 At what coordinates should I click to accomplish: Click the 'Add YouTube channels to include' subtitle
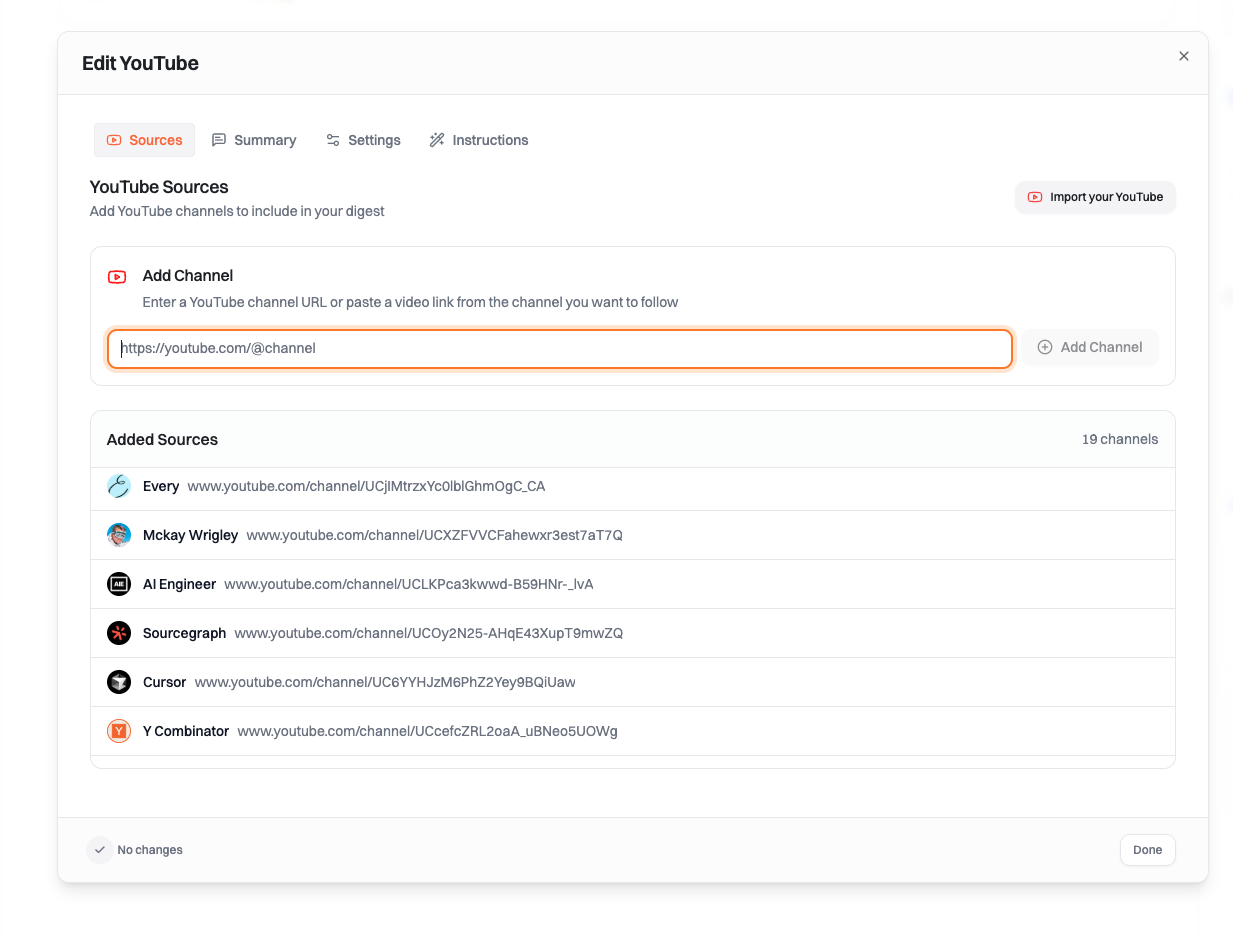(x=237, y=211)
